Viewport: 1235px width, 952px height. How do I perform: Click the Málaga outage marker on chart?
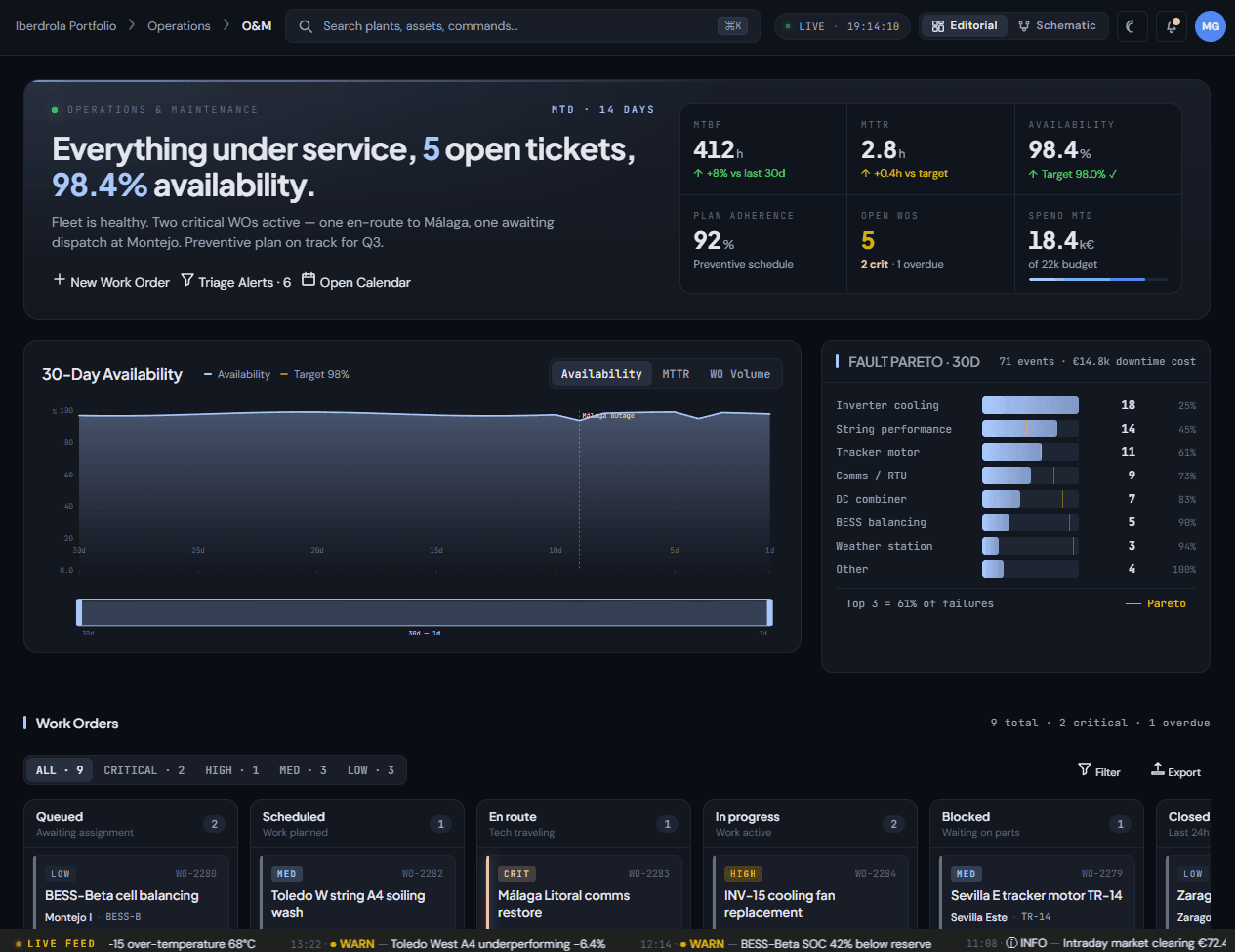[607, 416]
